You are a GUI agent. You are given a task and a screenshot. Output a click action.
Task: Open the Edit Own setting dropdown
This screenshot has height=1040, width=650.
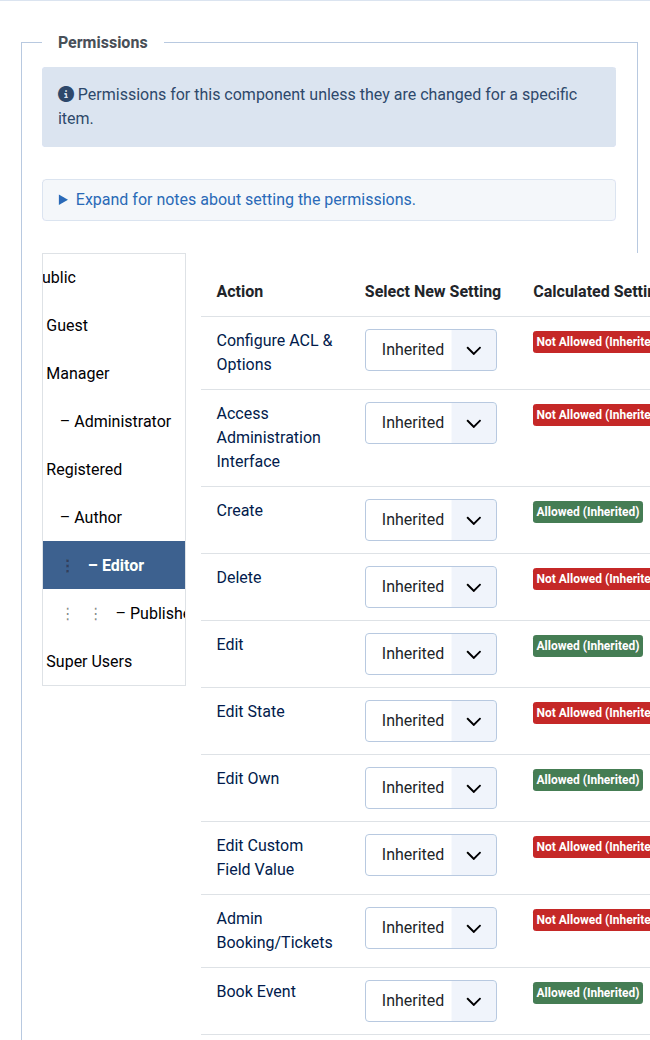(430, 788)
